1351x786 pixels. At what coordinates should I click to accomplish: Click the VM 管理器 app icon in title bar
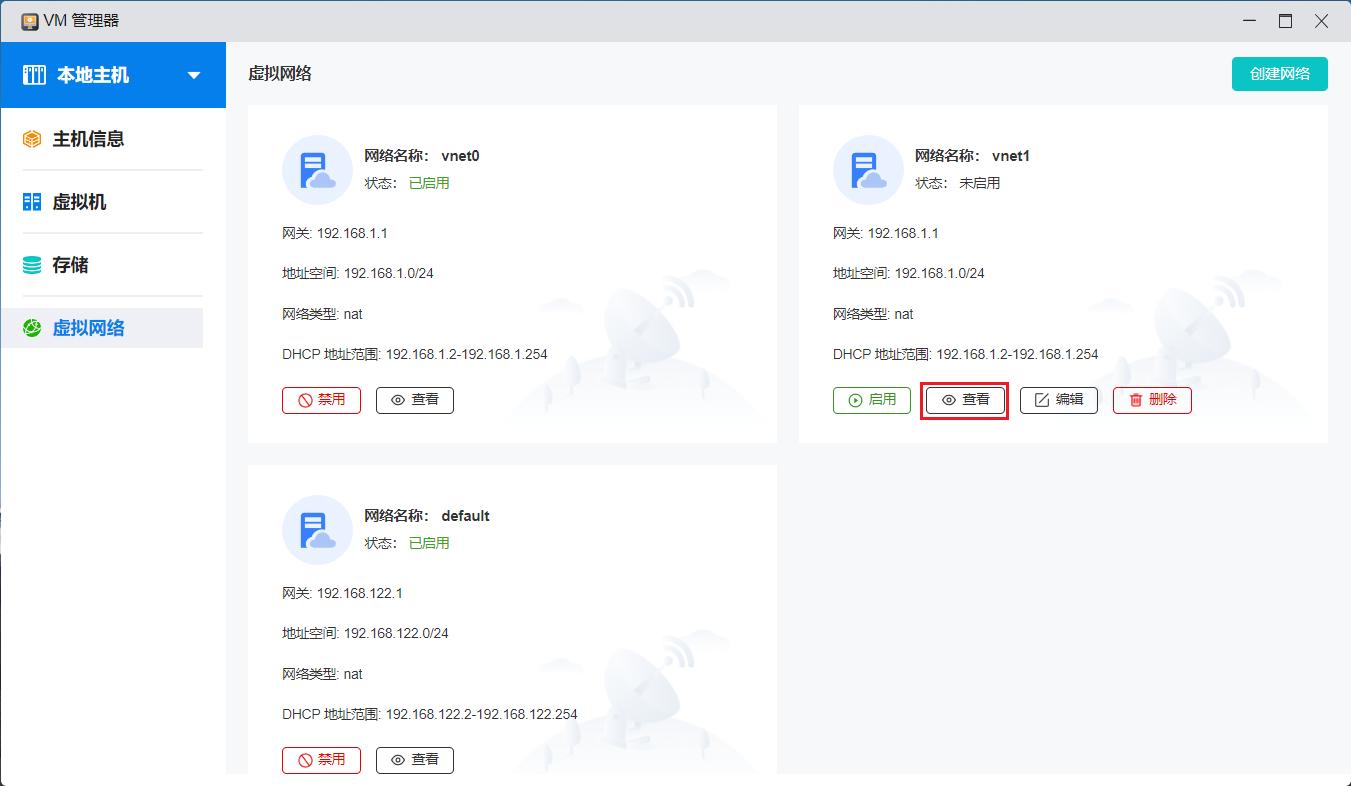tap(30, 21)
